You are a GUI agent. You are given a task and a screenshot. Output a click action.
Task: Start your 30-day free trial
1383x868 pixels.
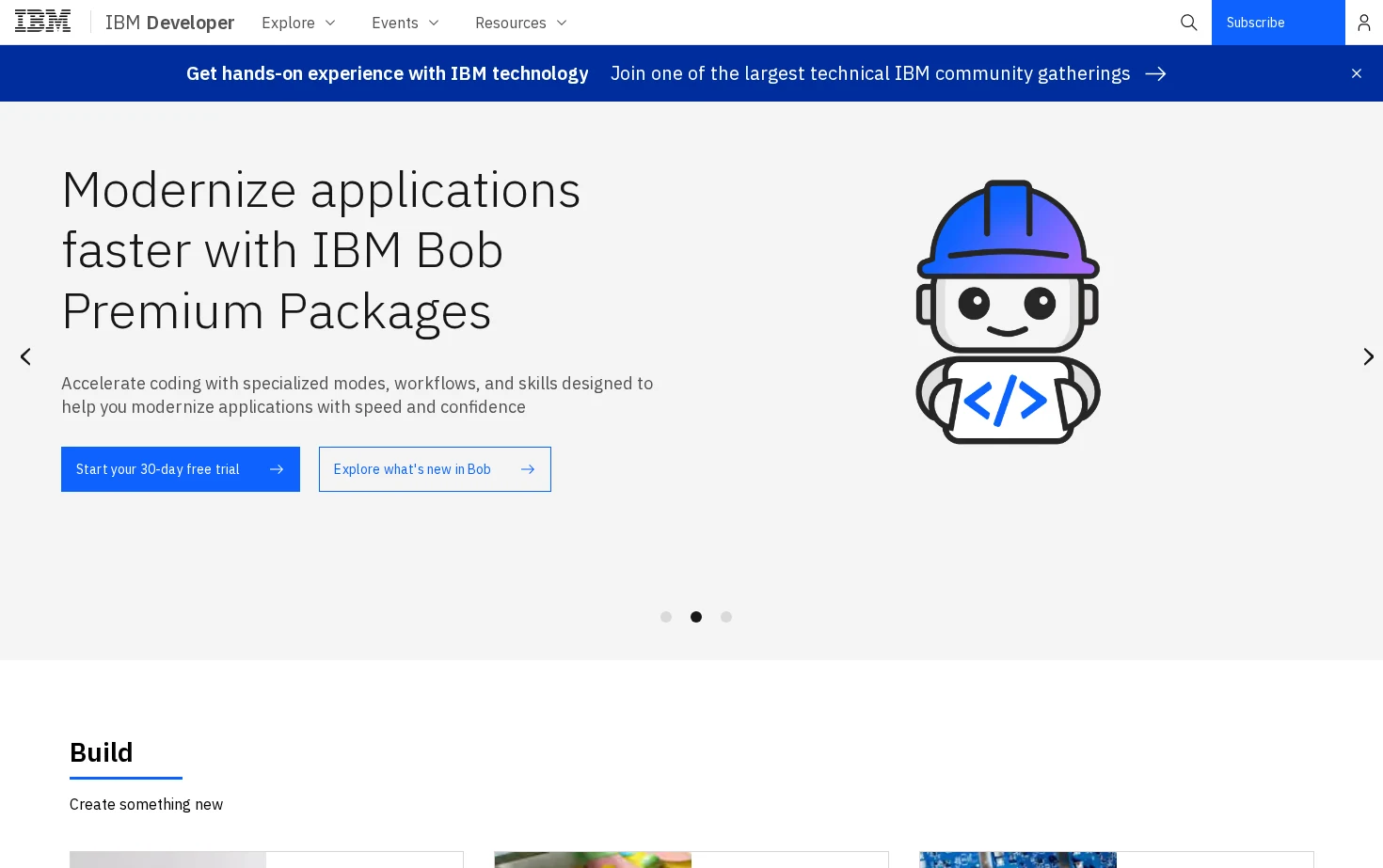tap(181, 469)
